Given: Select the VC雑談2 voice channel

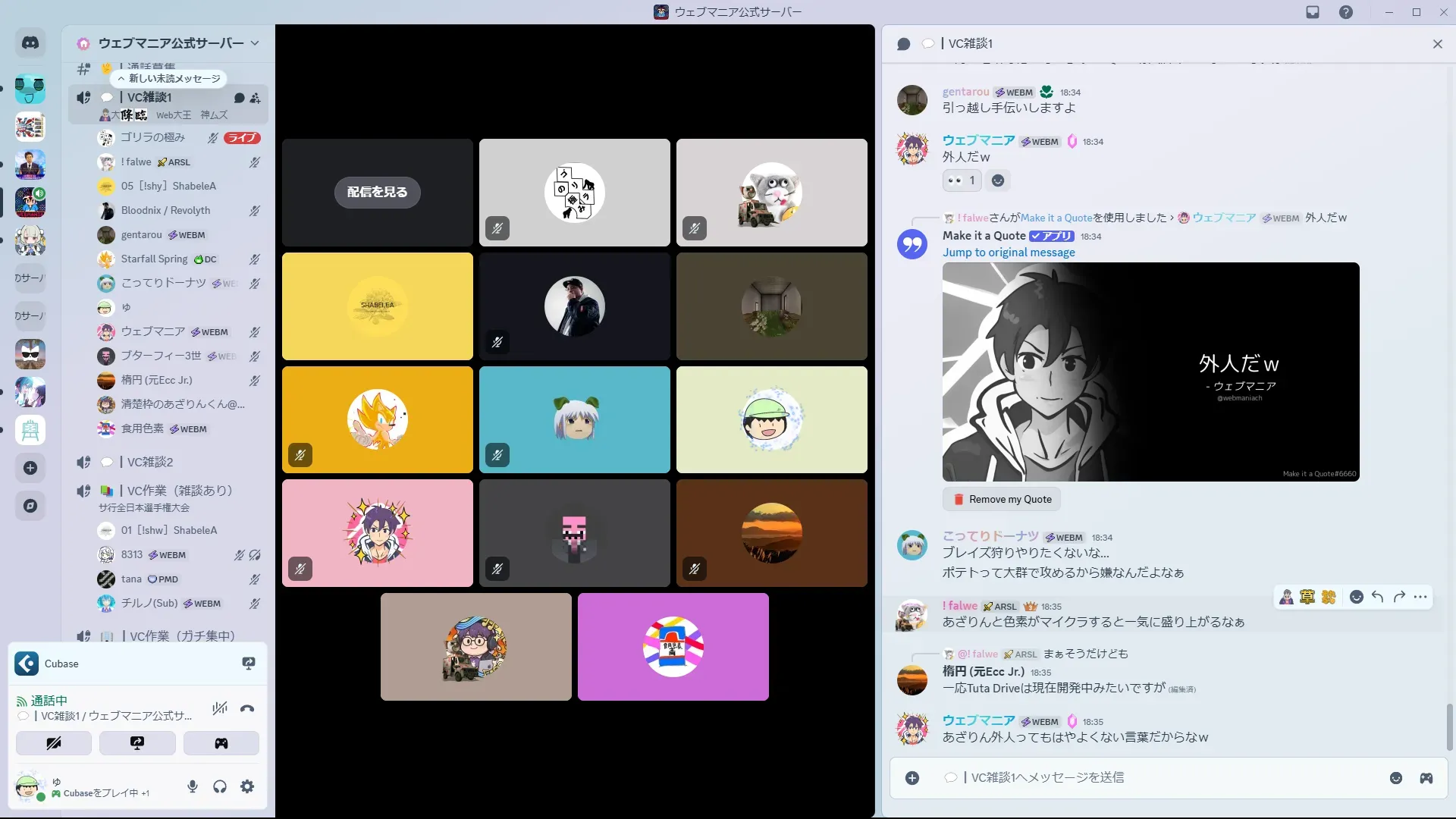Looking at the screenshot, I should pos(150,462).
